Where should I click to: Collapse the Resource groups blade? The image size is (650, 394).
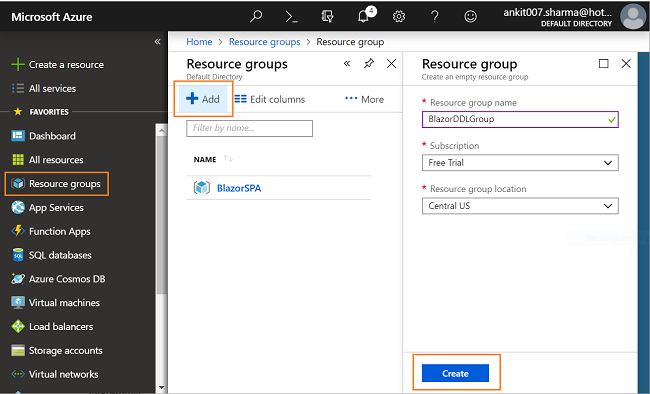click(x=347, y=63)
